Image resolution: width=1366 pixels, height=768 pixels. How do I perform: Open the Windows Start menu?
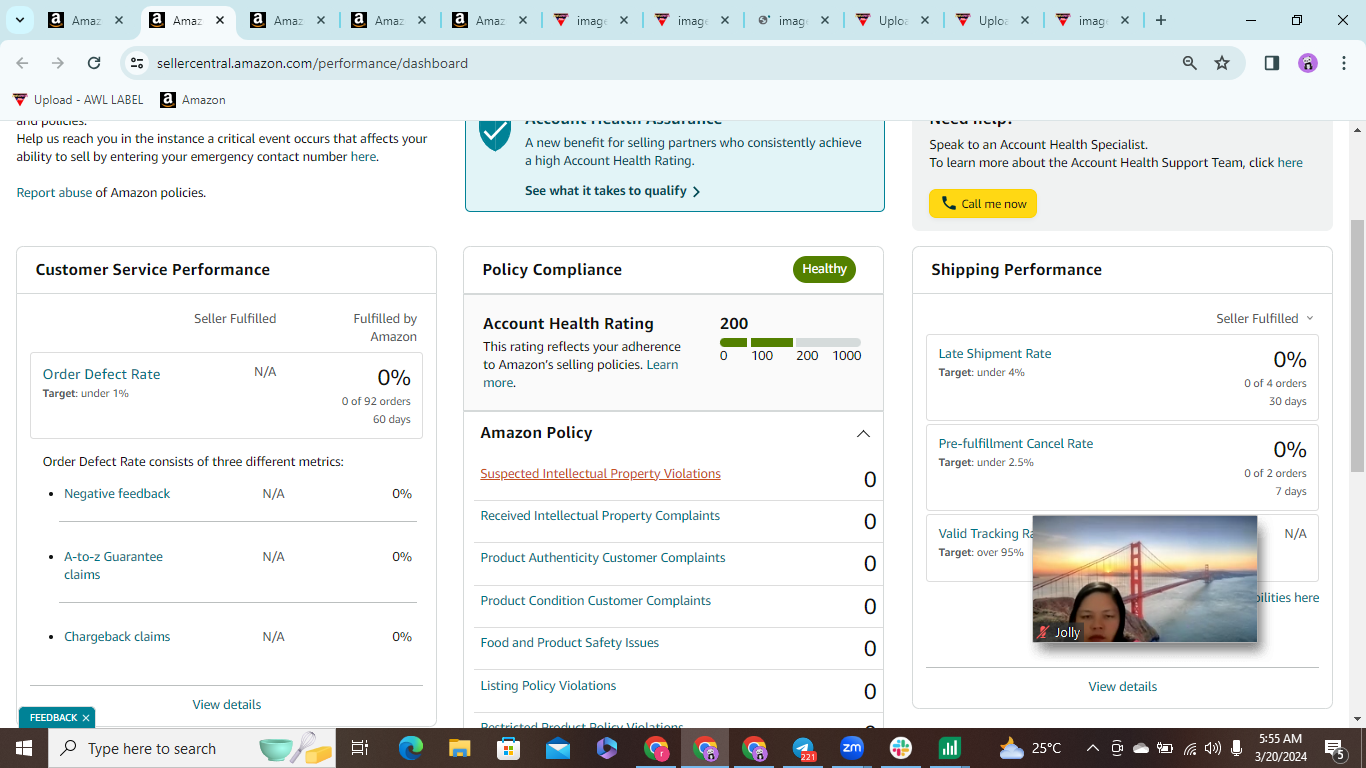23,748
